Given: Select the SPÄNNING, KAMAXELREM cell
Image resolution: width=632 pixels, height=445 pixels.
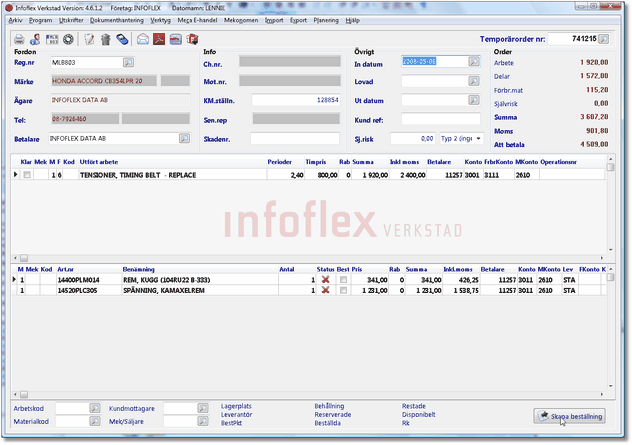Looking at the screenshot, I should 200,290.
